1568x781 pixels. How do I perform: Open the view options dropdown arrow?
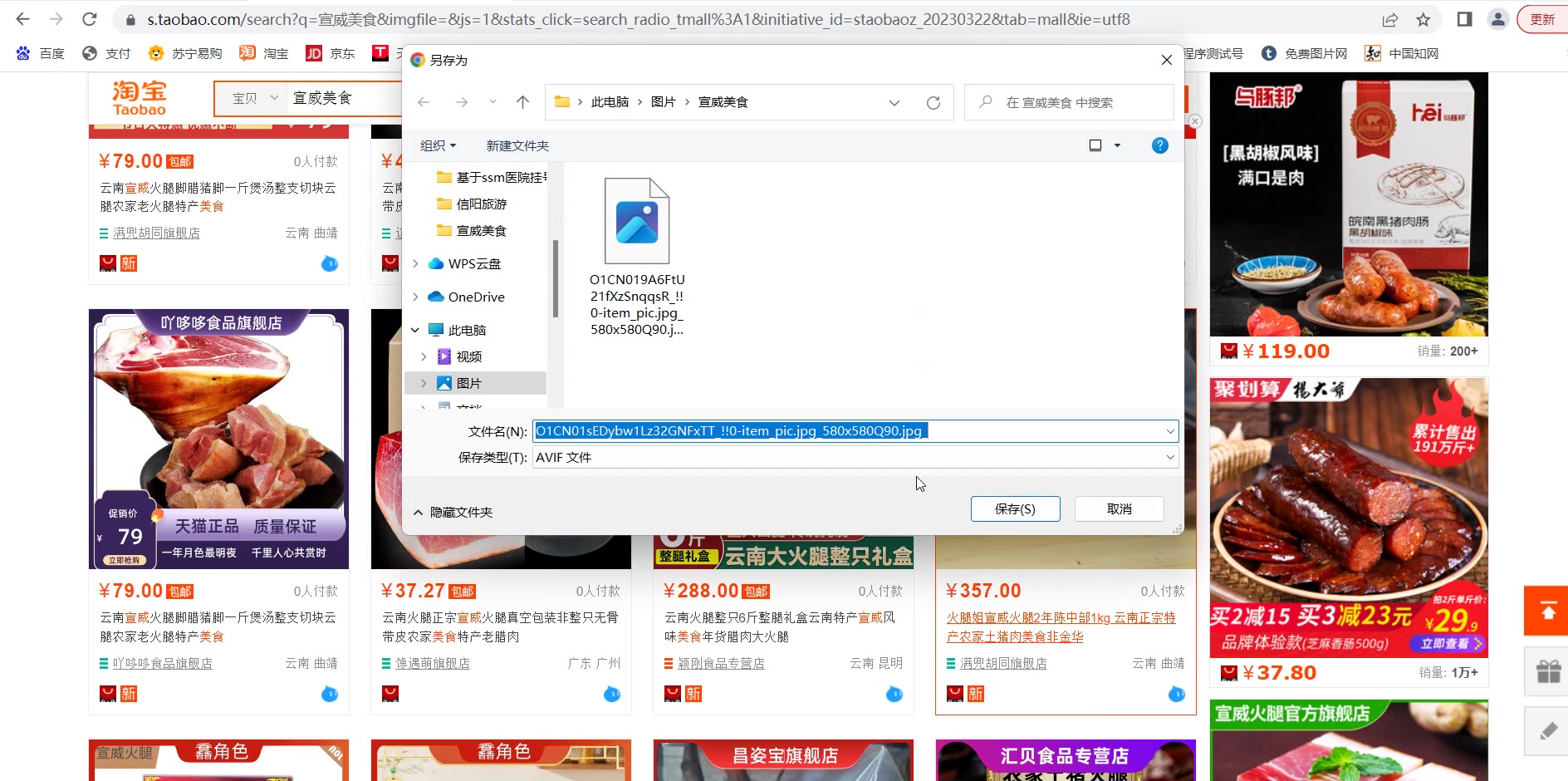(1117, 145)
